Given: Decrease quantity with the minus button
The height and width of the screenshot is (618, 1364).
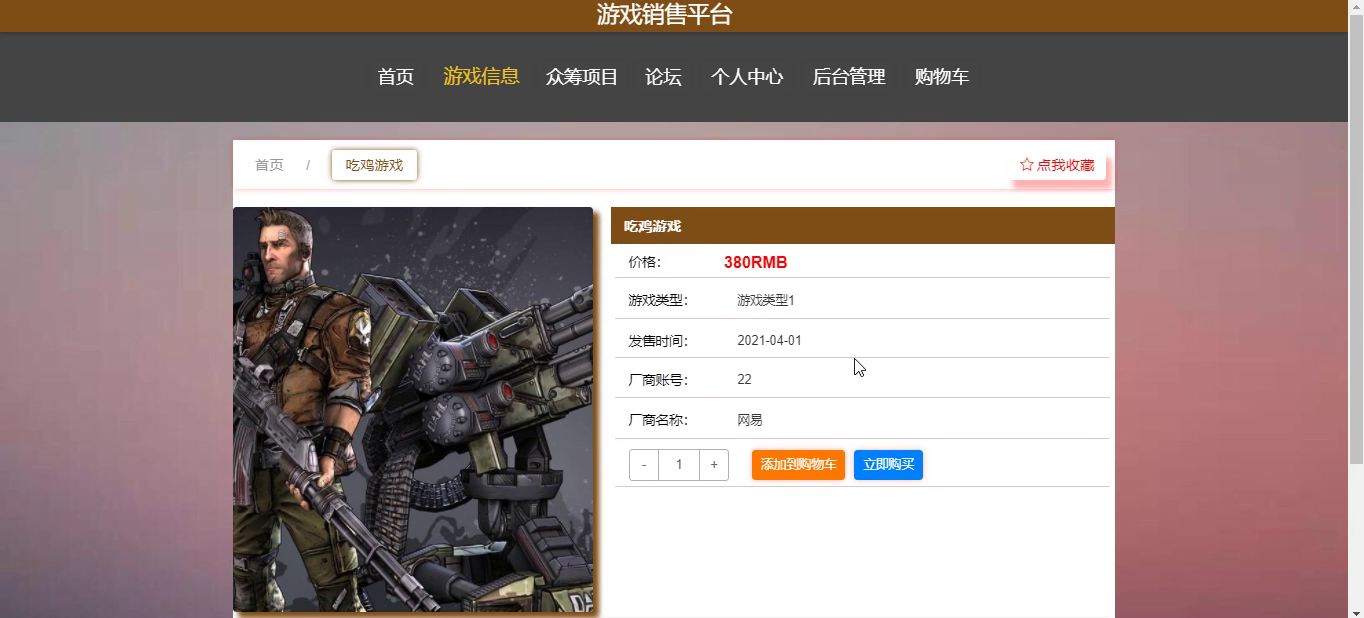Looking at the screenshot, I should pos(644,465).
